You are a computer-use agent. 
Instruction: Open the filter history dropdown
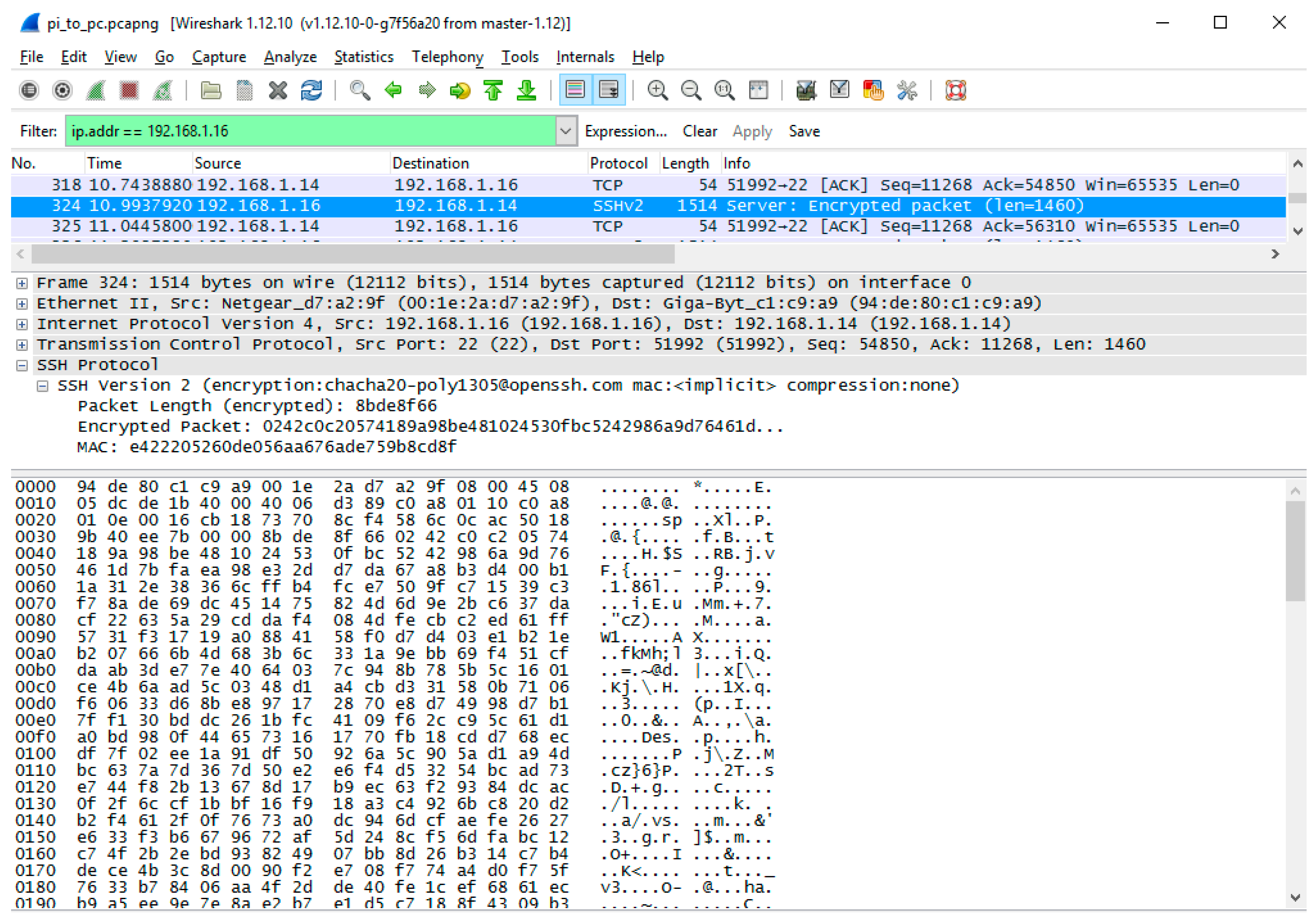pos(566,131)
